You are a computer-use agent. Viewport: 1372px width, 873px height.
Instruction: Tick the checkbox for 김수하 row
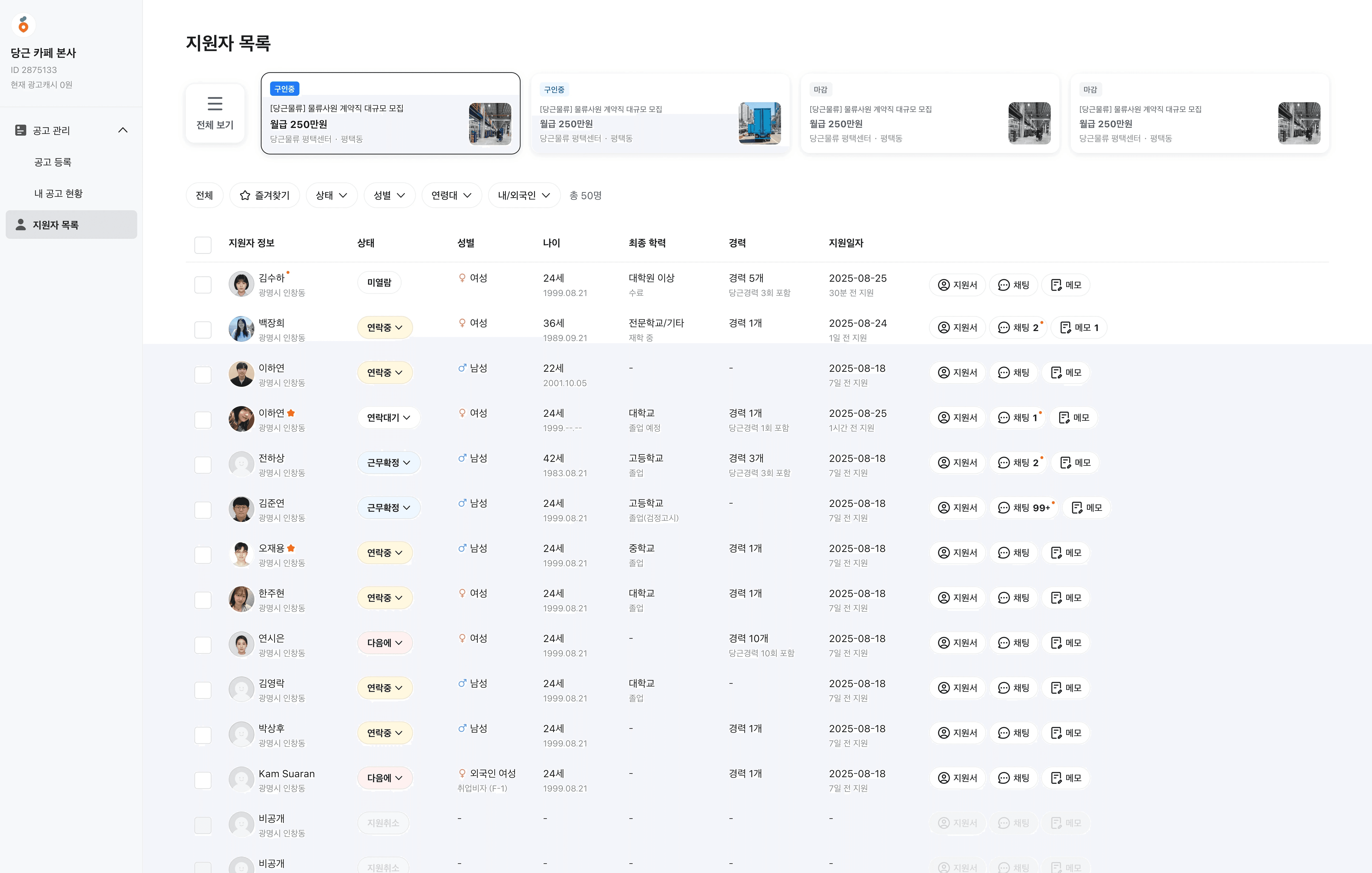pyautogui.click(x=203, y=285)
